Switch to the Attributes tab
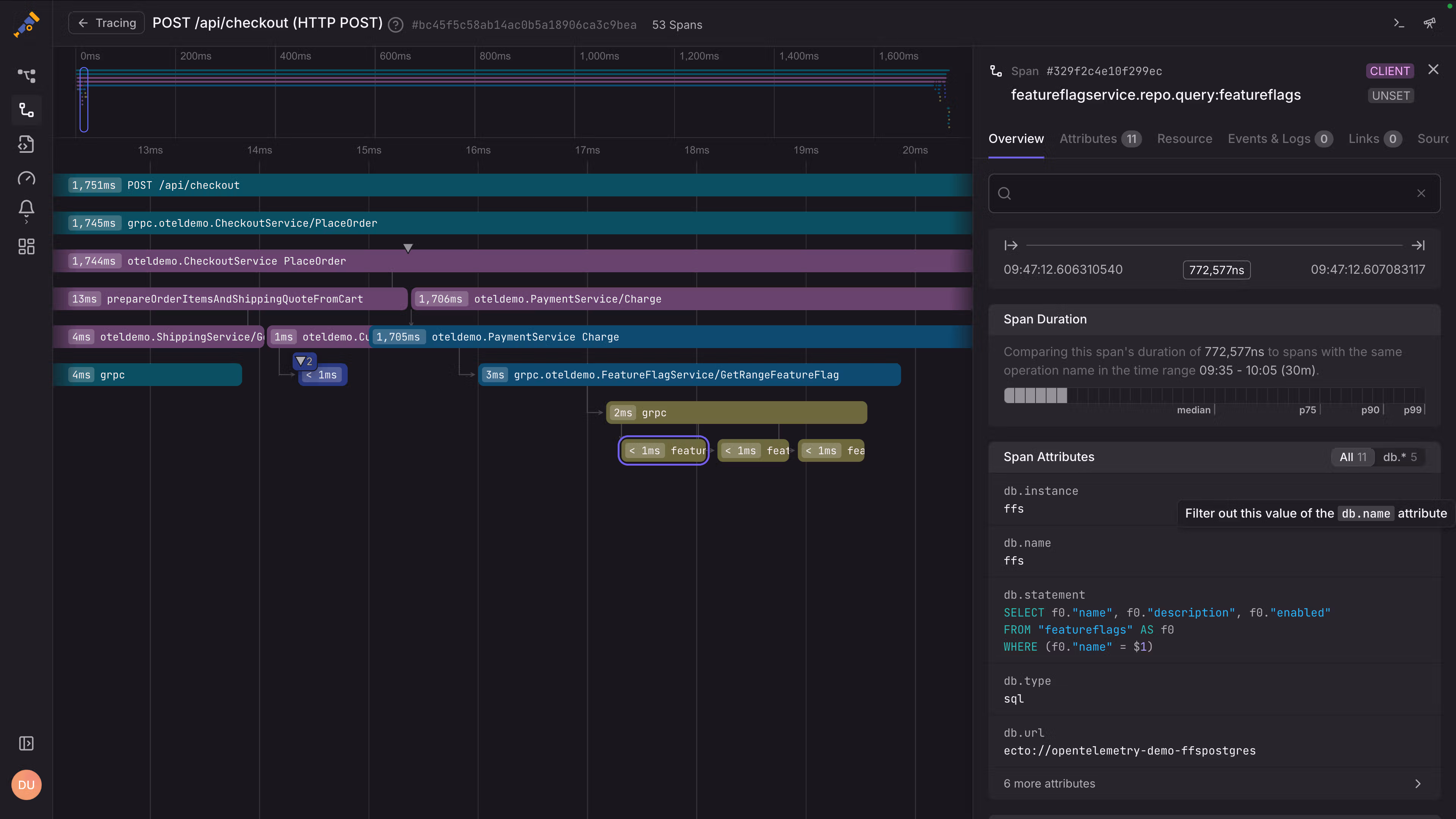 coord(1099,138)
